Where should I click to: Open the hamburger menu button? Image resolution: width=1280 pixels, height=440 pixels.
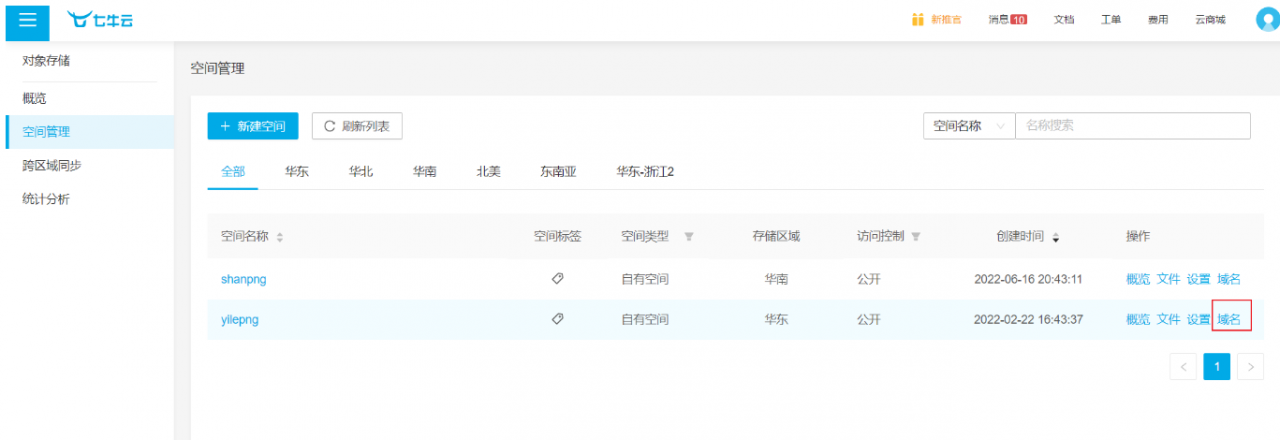pos(28,20)
